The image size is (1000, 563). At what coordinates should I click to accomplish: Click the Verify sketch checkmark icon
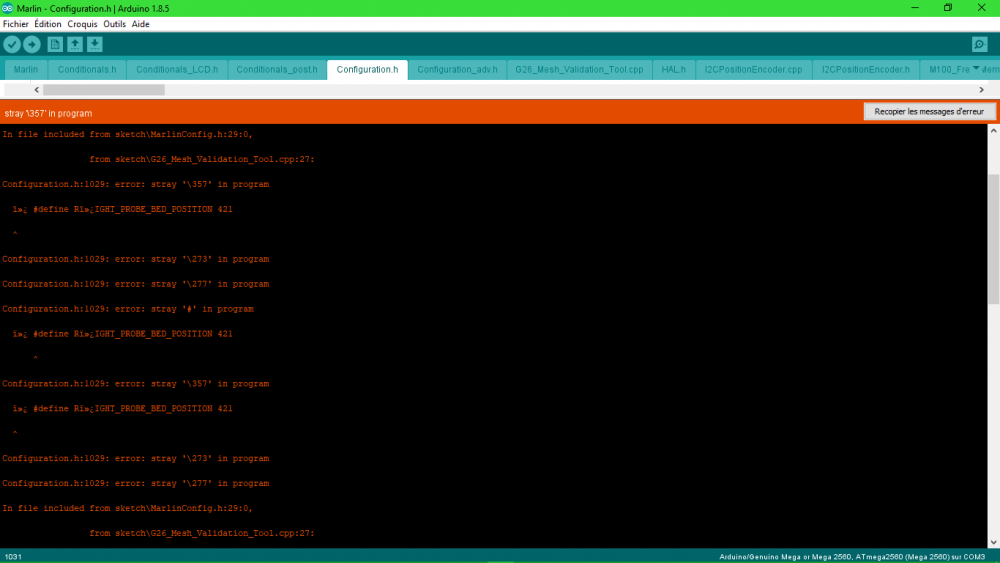click(x=12, y=44)
